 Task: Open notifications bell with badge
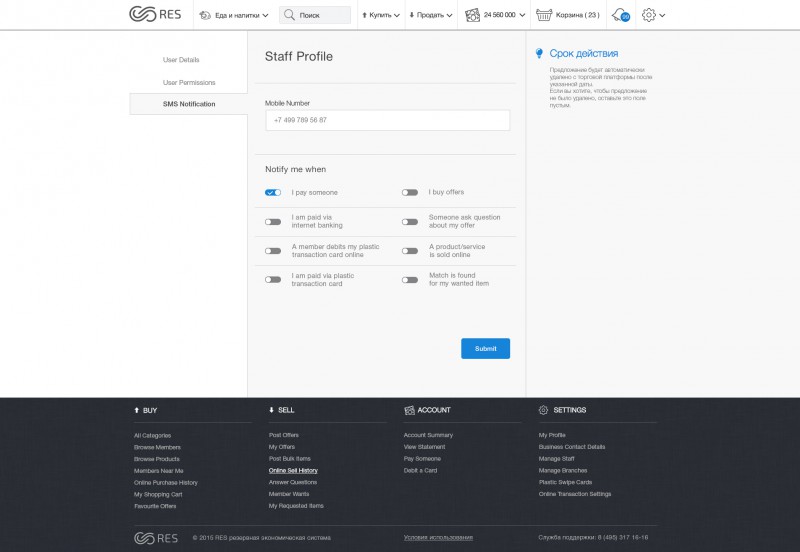621,15
